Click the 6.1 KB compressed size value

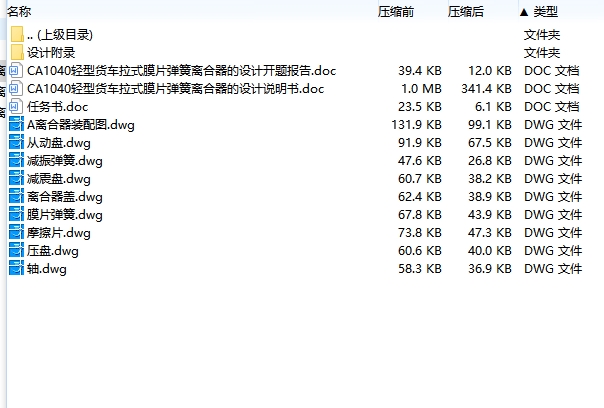[x=493, y=107]
